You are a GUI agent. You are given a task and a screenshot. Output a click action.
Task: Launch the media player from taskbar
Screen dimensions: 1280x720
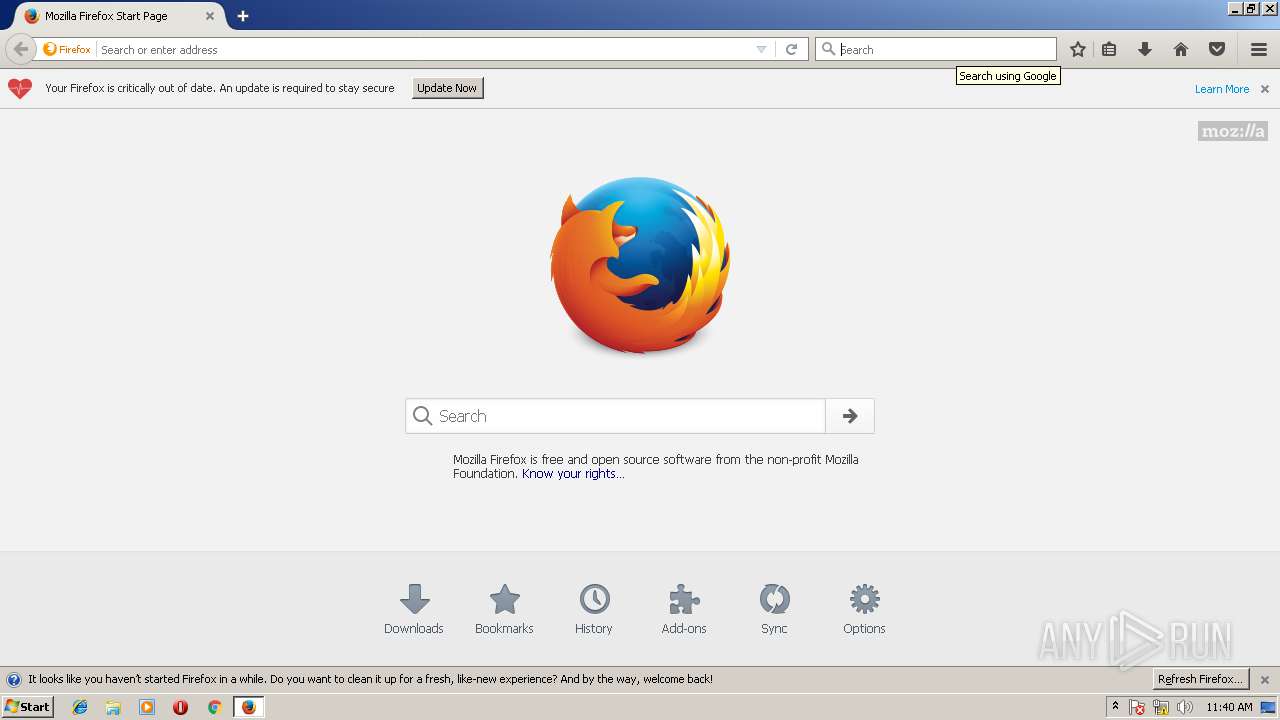[x=147, y=707]
